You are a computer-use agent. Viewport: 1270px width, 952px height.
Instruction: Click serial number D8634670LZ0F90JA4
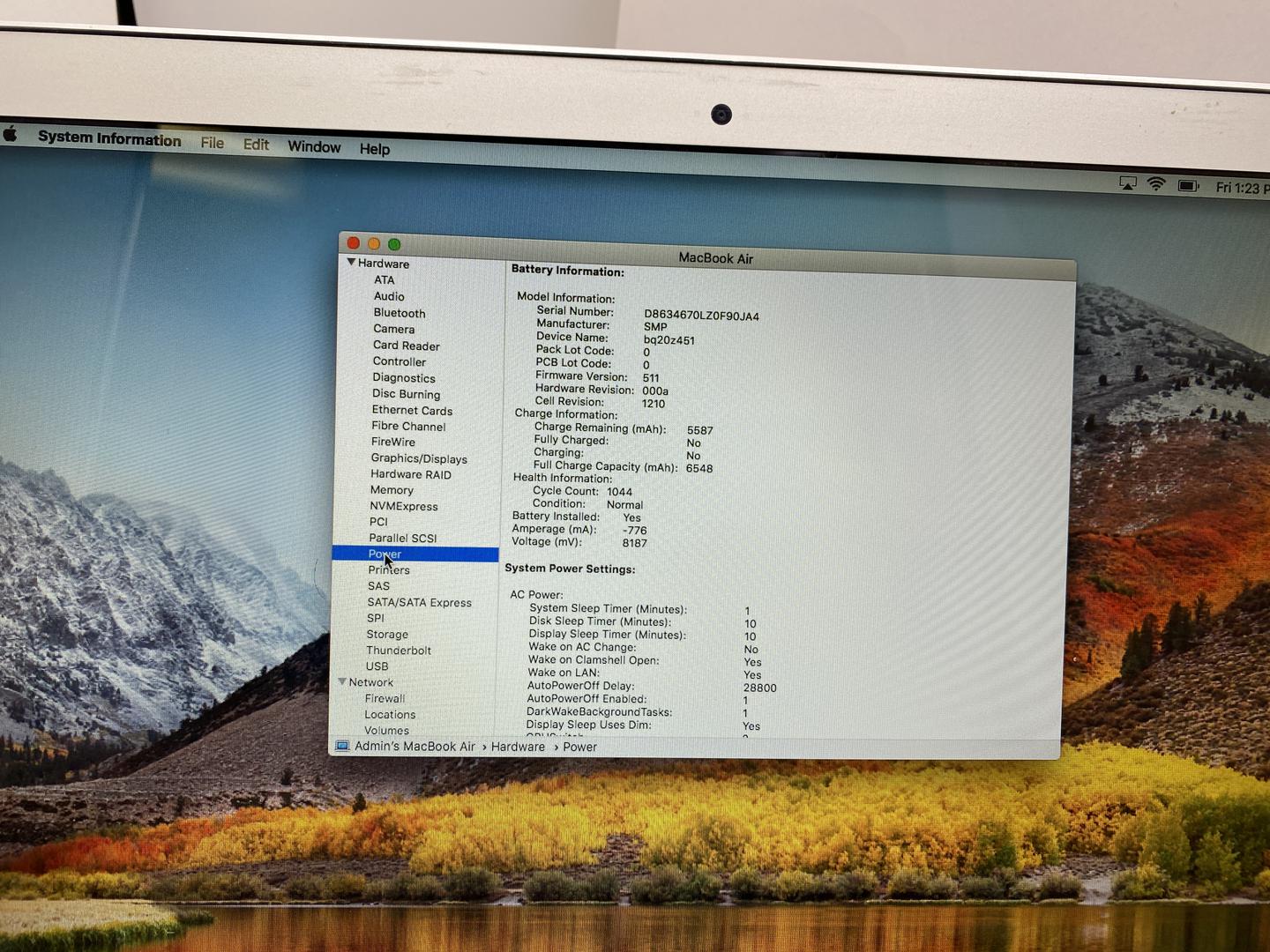[x=701, y=316]
